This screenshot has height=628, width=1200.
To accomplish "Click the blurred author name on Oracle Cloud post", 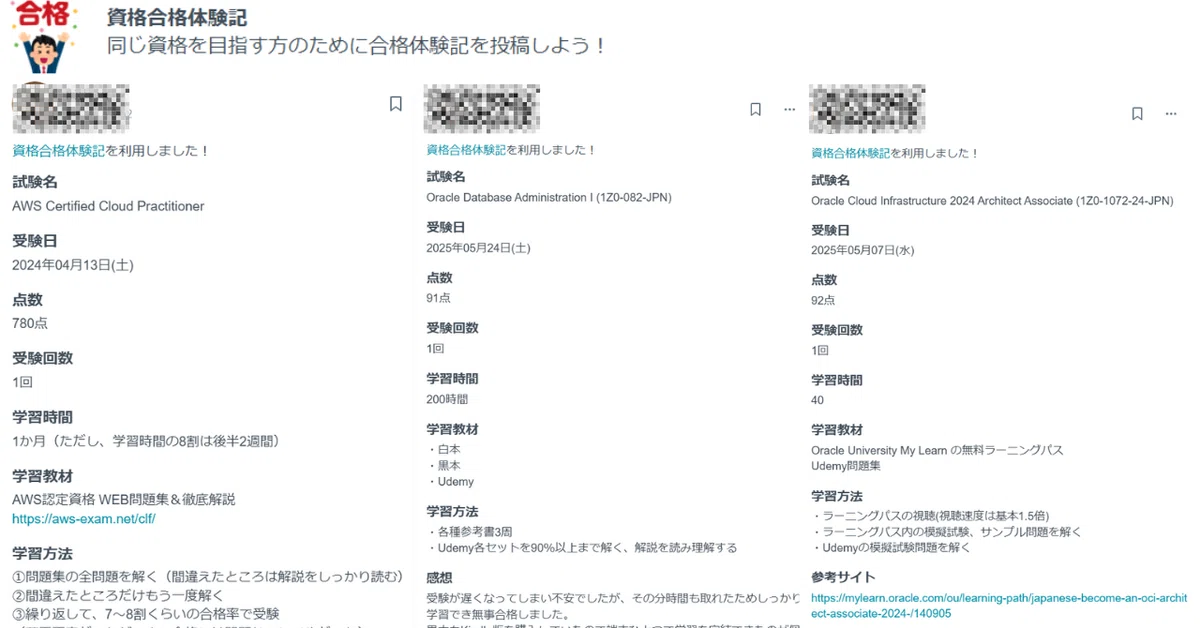I will (866, 109).
